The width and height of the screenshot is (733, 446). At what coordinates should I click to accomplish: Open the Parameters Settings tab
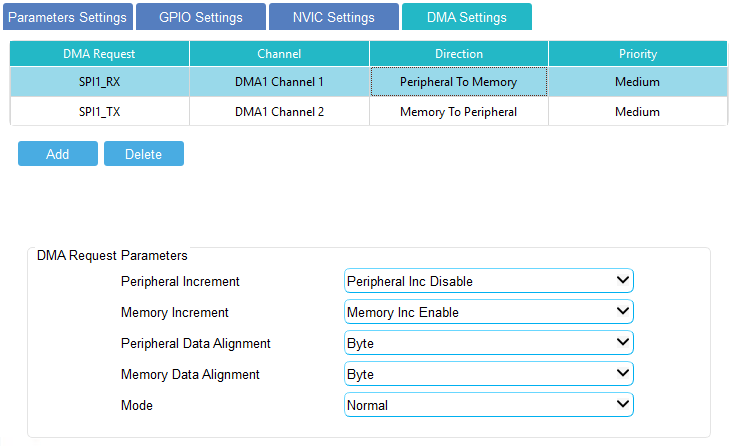click(67, 17)
